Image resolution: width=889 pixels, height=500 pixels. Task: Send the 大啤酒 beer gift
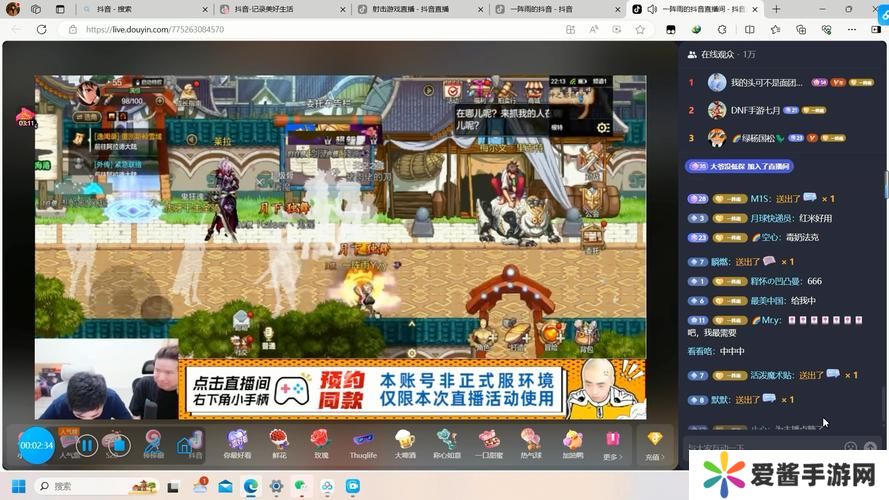[405, 441]
